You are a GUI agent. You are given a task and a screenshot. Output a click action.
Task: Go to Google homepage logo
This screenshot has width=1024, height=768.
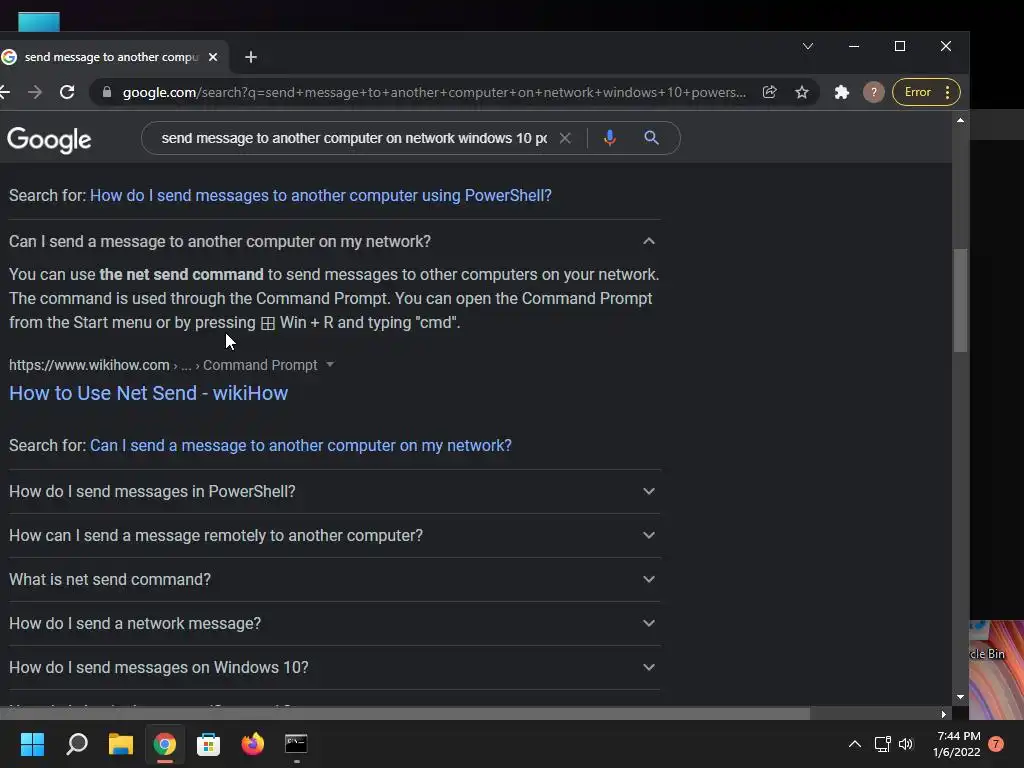(x=49, y=139)
